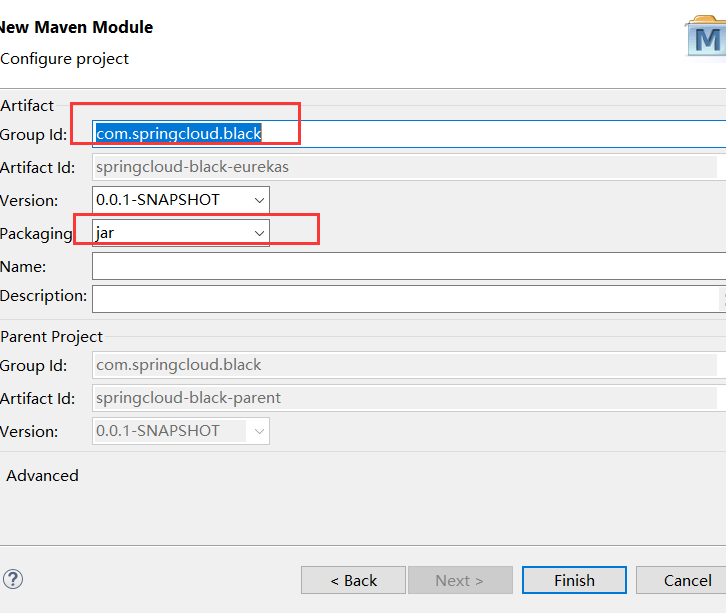This screenshot has width=726, height=613.
Task: Click into the empty Name field
Action: (x=409, y=266)
